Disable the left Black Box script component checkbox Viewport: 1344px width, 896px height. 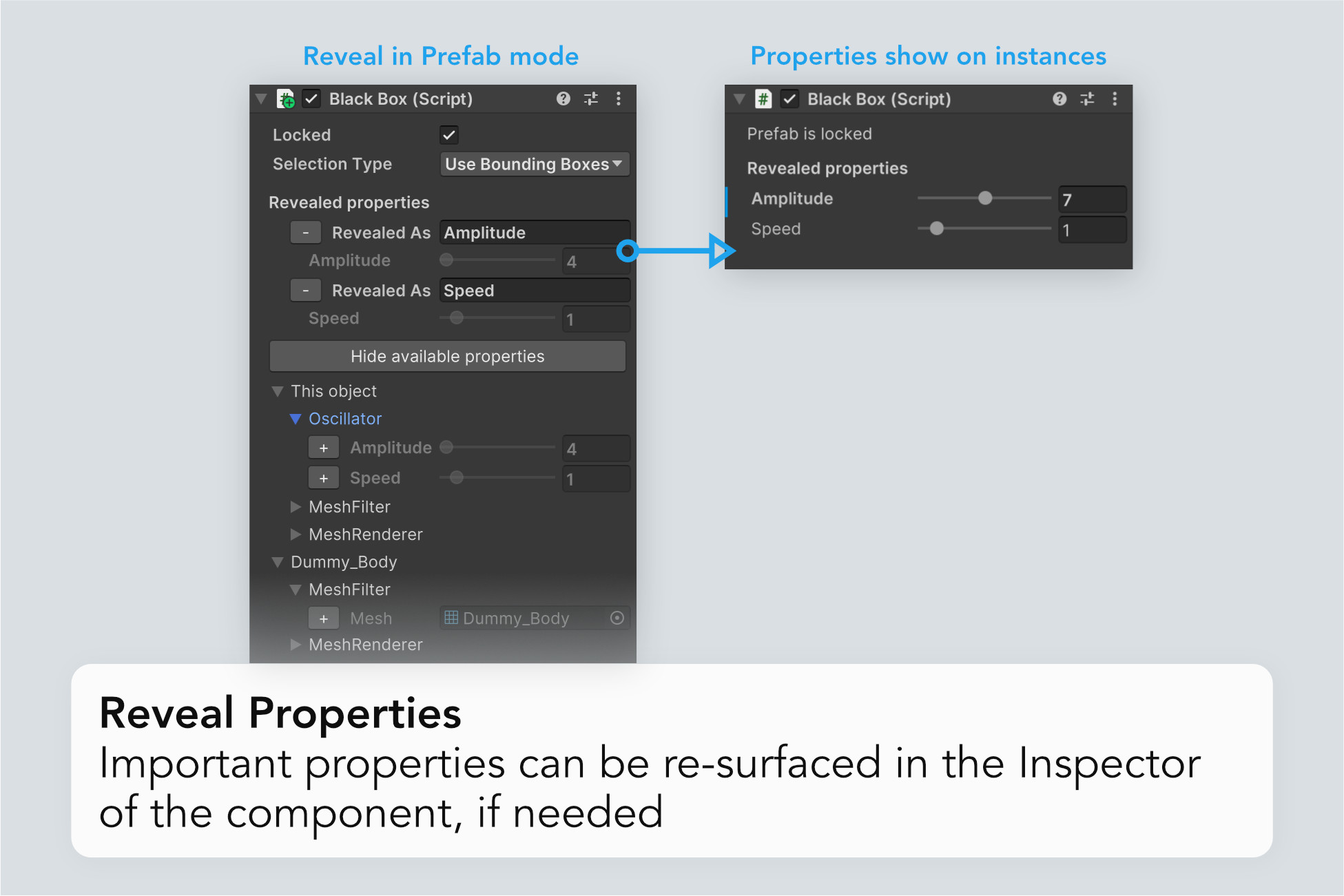(x=311, y=99)
